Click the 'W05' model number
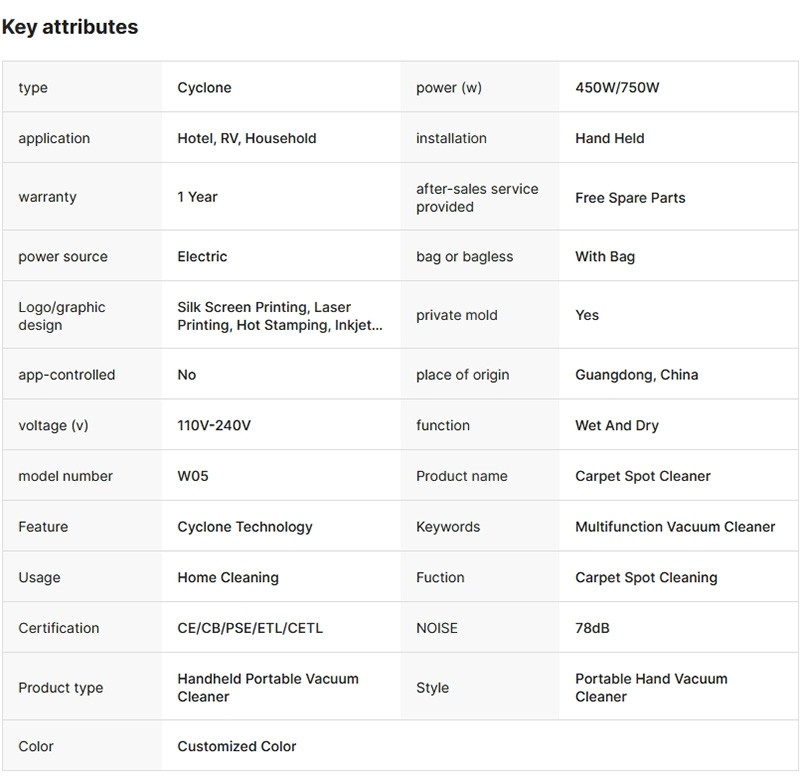This screenshot has height=781, width=800. 194,476
